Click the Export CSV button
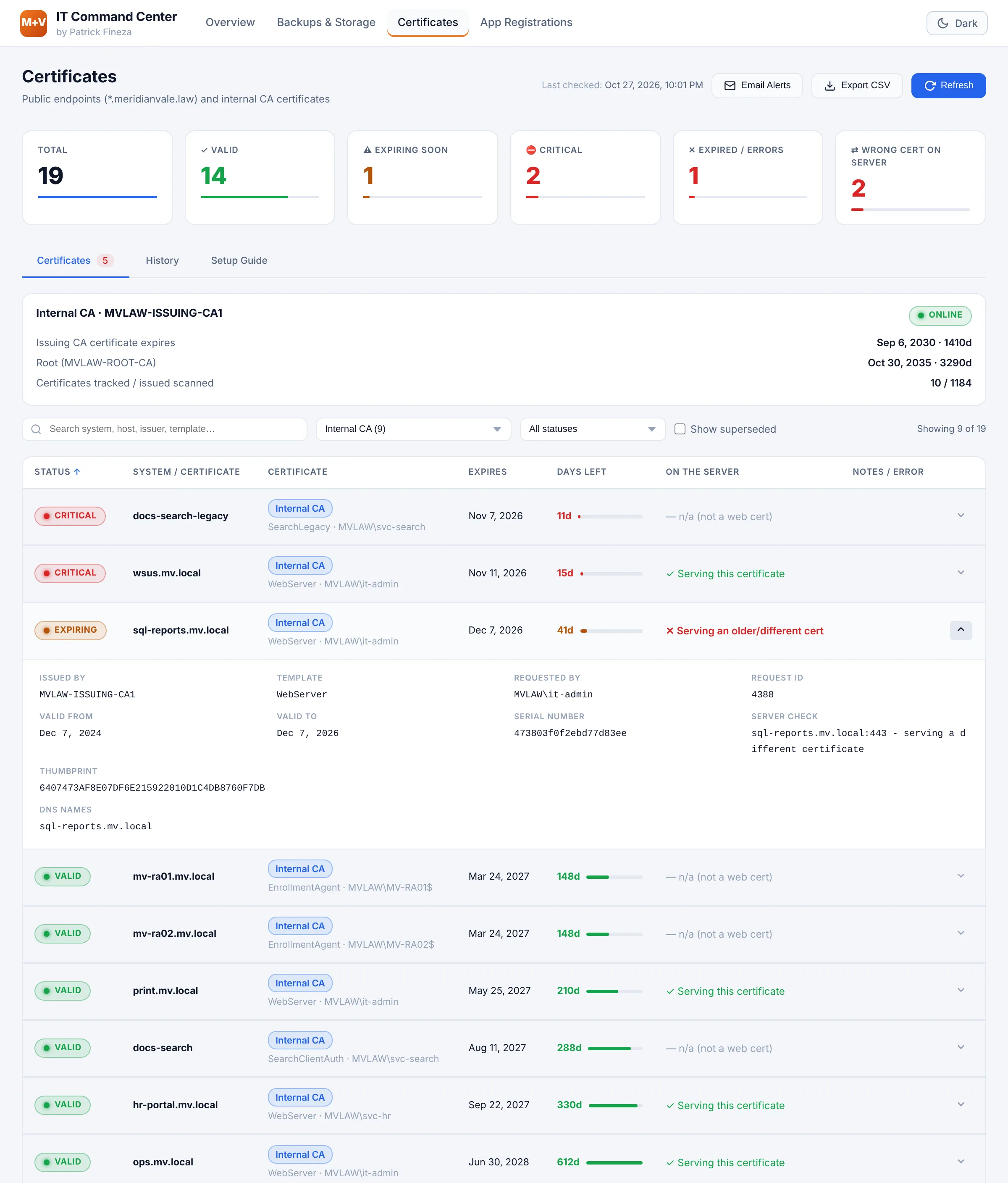1008x1183 pixels. [x=857, y=86]
